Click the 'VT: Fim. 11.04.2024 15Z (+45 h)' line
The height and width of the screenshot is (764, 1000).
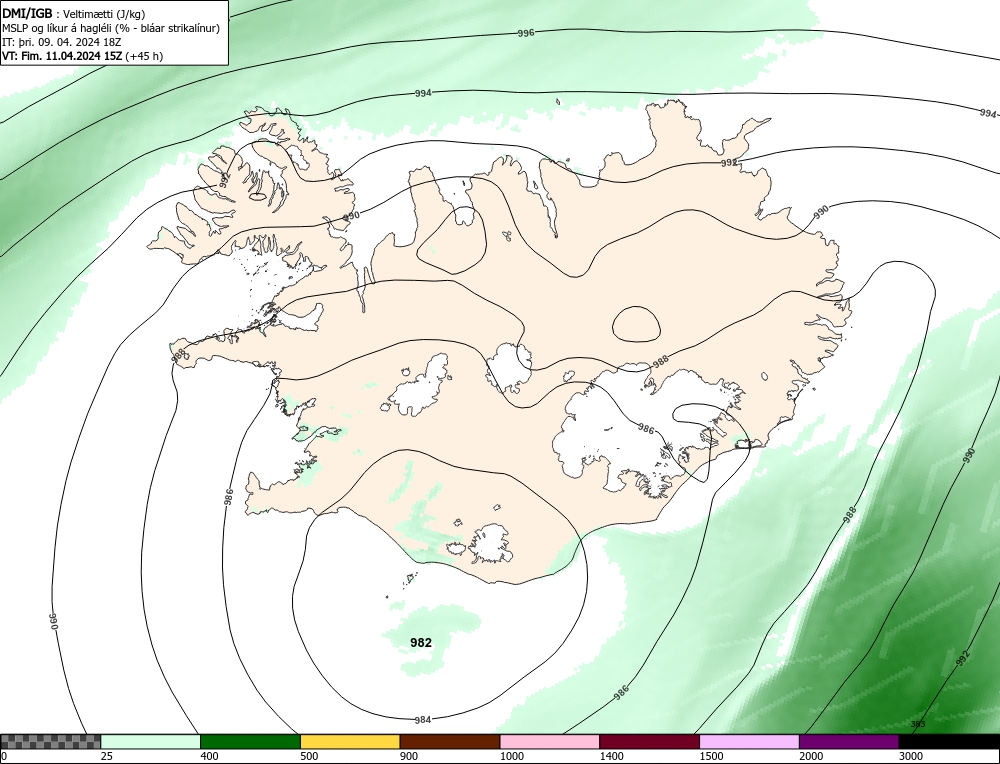[x=82, y=56]
